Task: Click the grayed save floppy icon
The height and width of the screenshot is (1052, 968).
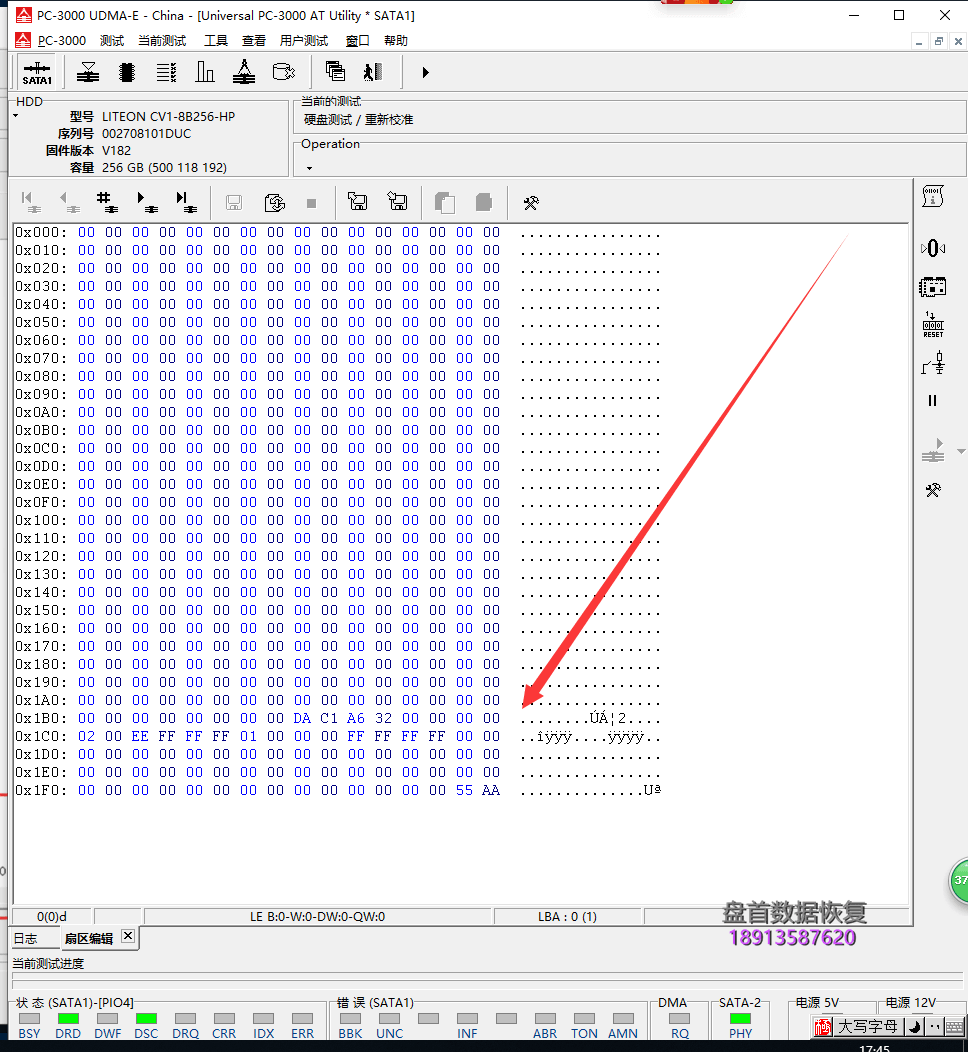Action: (x=233, y=203)
